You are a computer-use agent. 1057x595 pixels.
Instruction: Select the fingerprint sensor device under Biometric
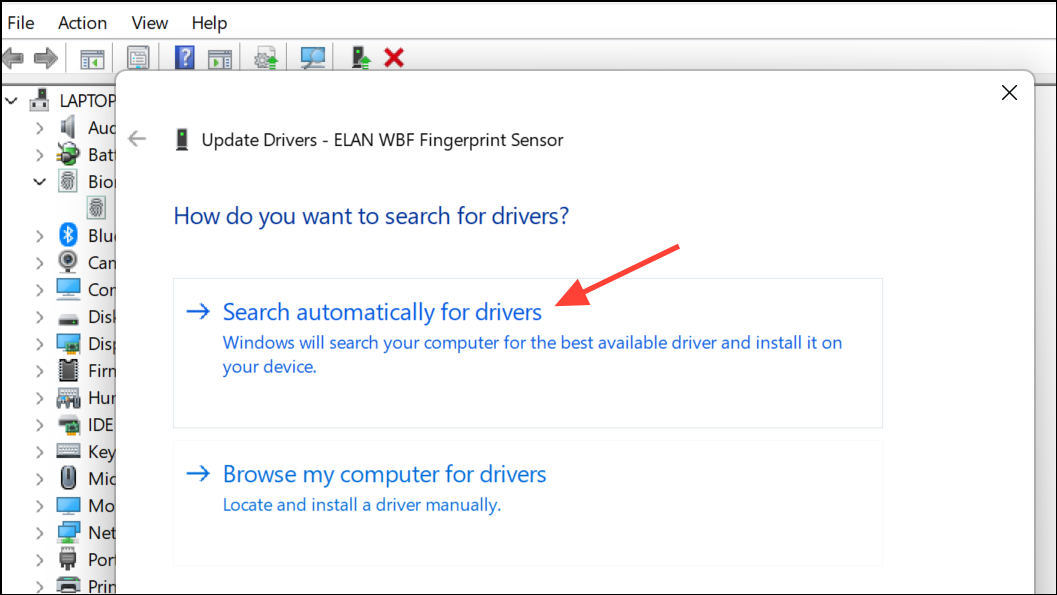[x=96, y=208]
